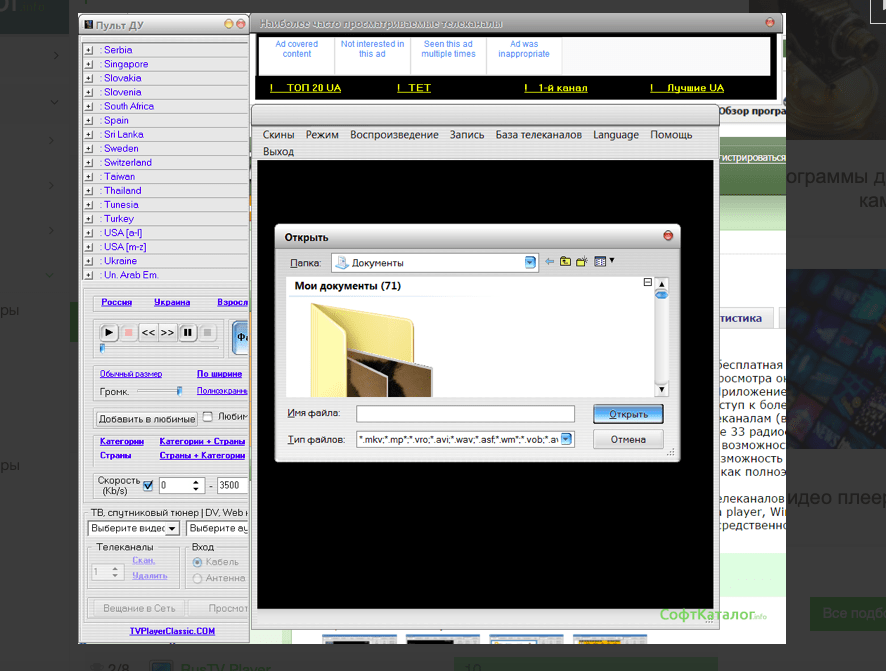The width and height of the screenshot is (886, 671).
Task: Click the Страны + Категории link
Action: (202, 455)
